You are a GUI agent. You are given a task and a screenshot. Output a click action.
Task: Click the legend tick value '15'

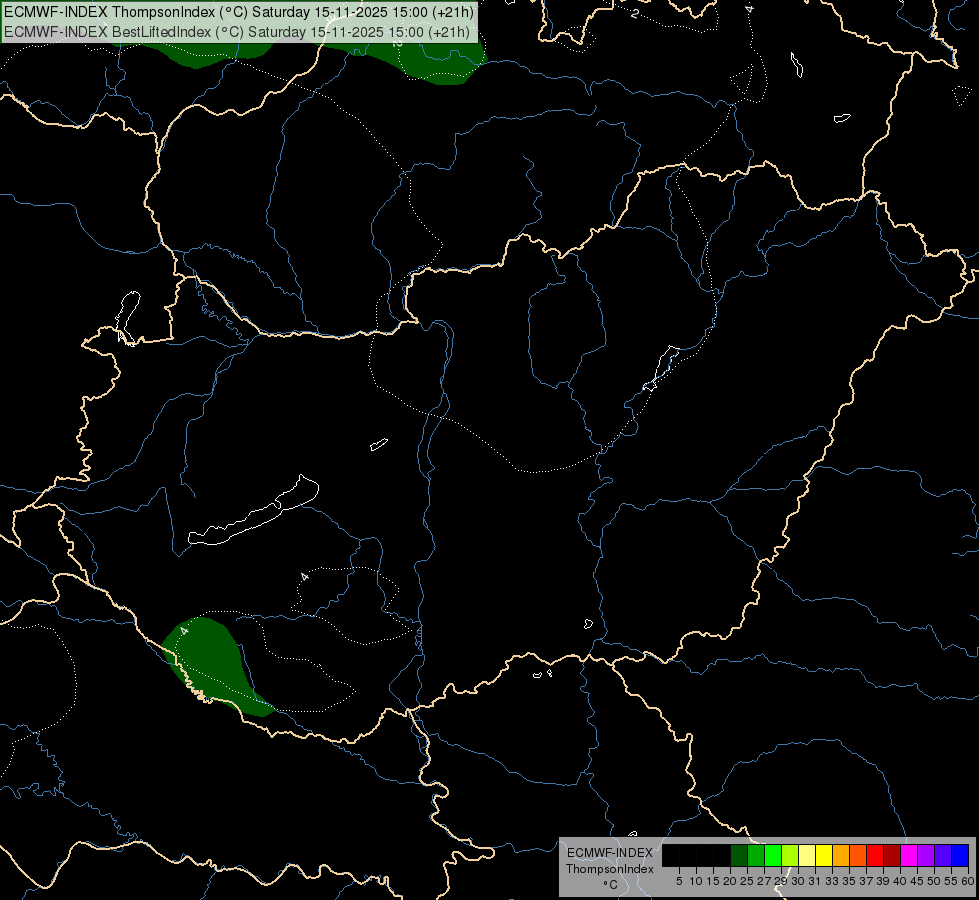(x=713, y=881)
